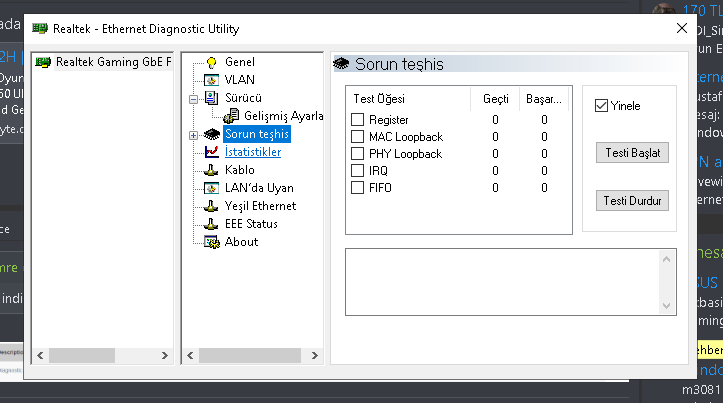This screenshot has width=723, height=403.
Task: Click the EEE Status icon
Action: point(211,224)
